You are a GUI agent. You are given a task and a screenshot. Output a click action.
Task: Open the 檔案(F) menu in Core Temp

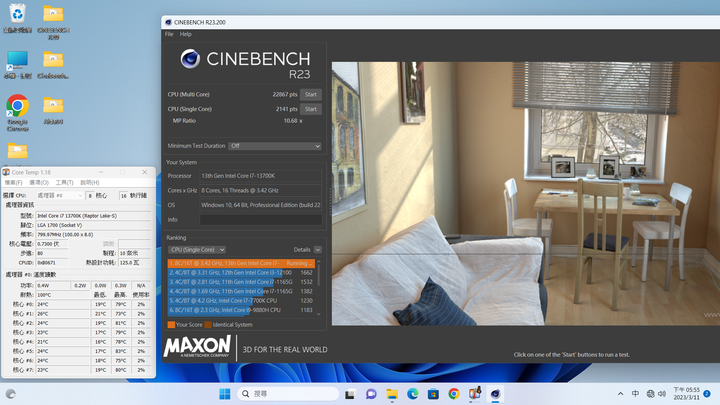[x=13, y=183]
